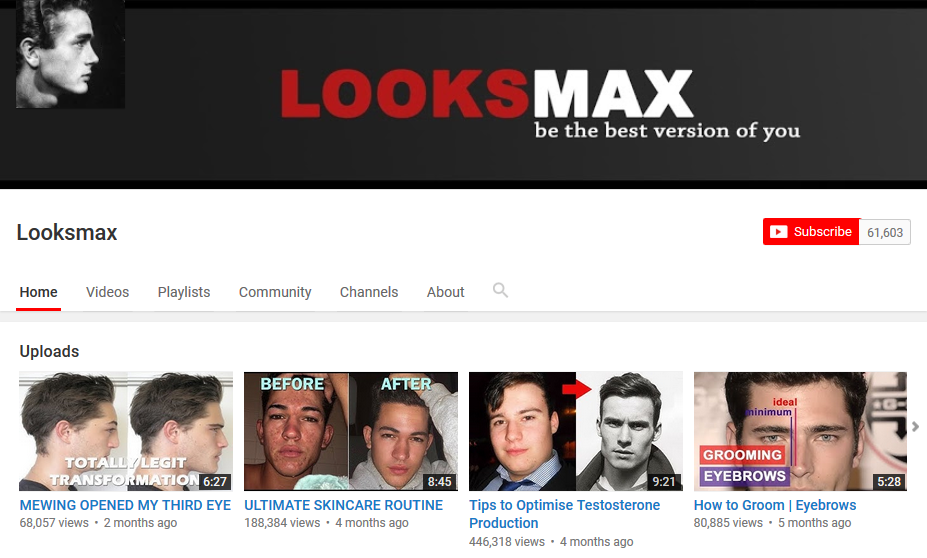Click the 6:27 duration badge
This screenshot has height=558, width=927.
[x=215, y=482]
